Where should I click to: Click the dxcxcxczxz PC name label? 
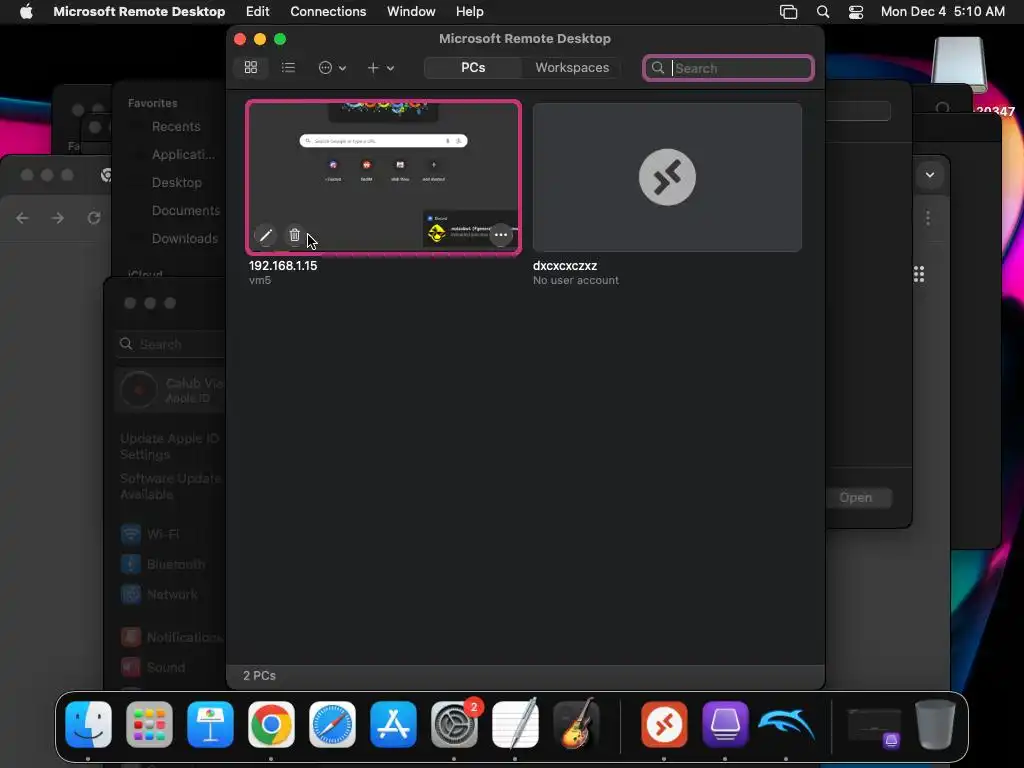coord(565,266)
